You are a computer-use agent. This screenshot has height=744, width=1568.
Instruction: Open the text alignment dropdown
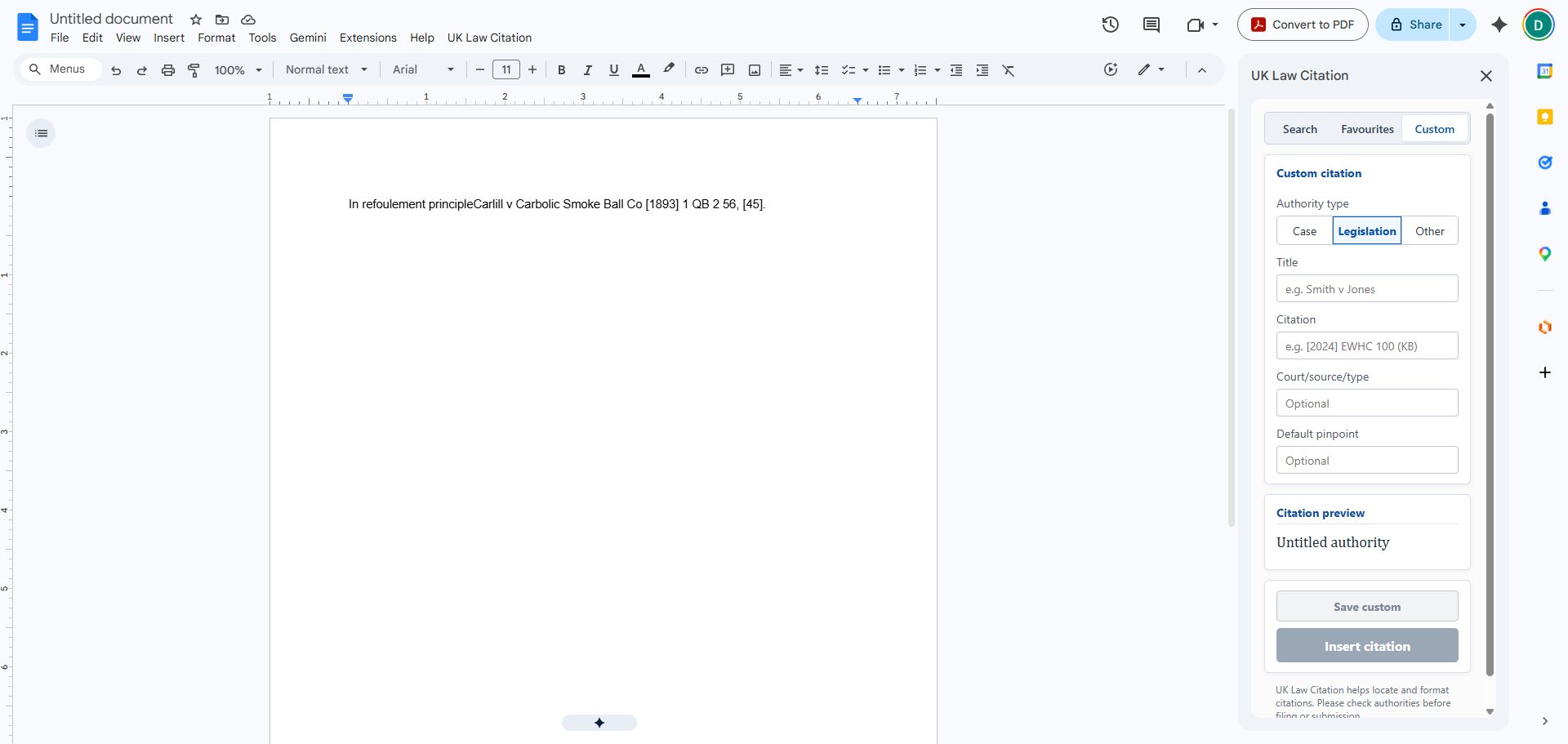click(791, 70)
